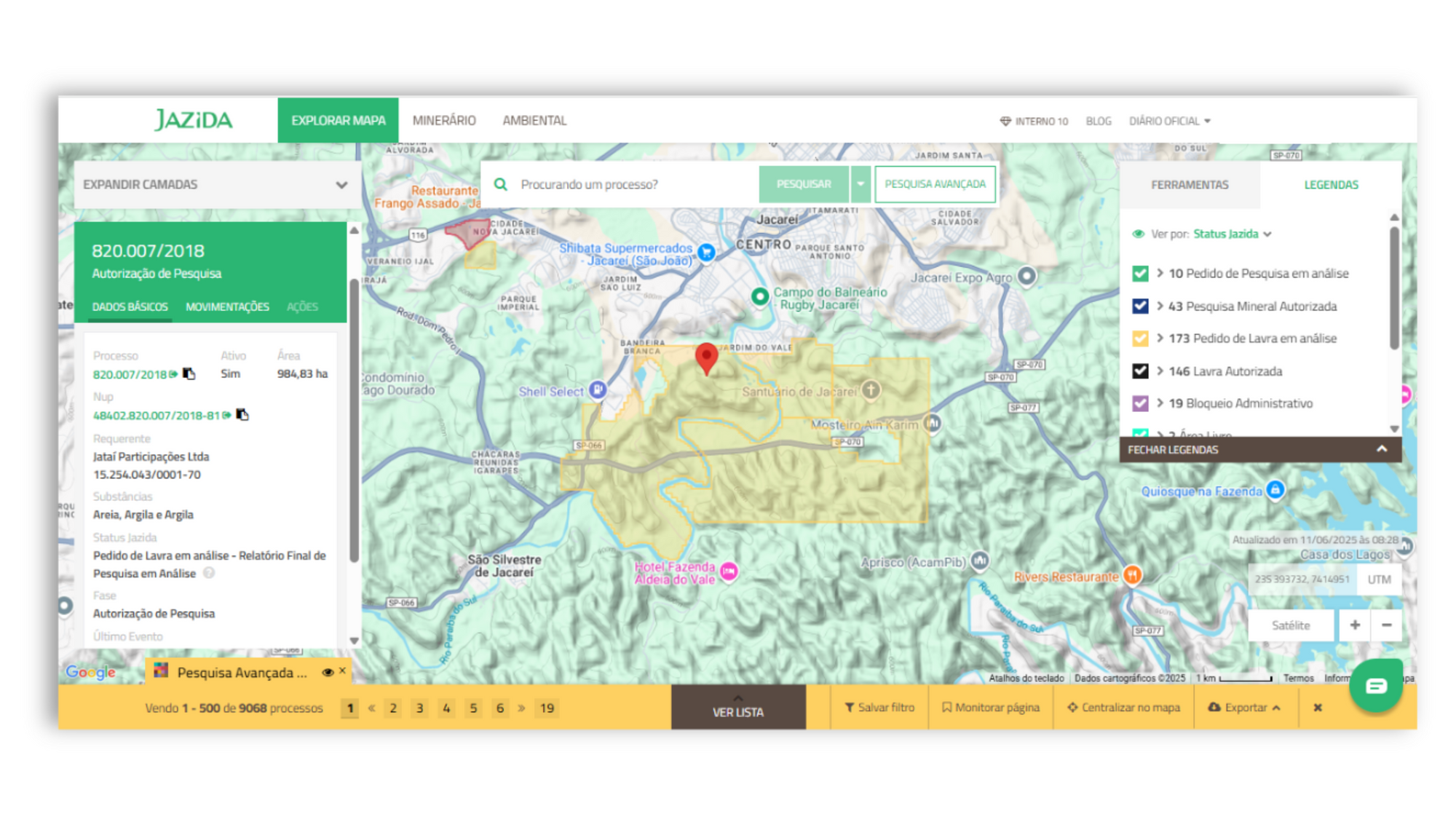Open Pesquisa Avançada button
The image size is (1456, 819).
(935, 184)
